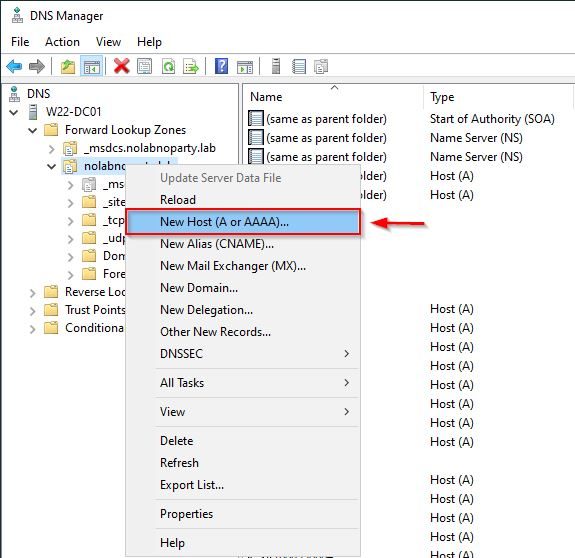The image size is (575, 558).
Task: Expand the _sites subfolder
Action: tap(70, 203)
